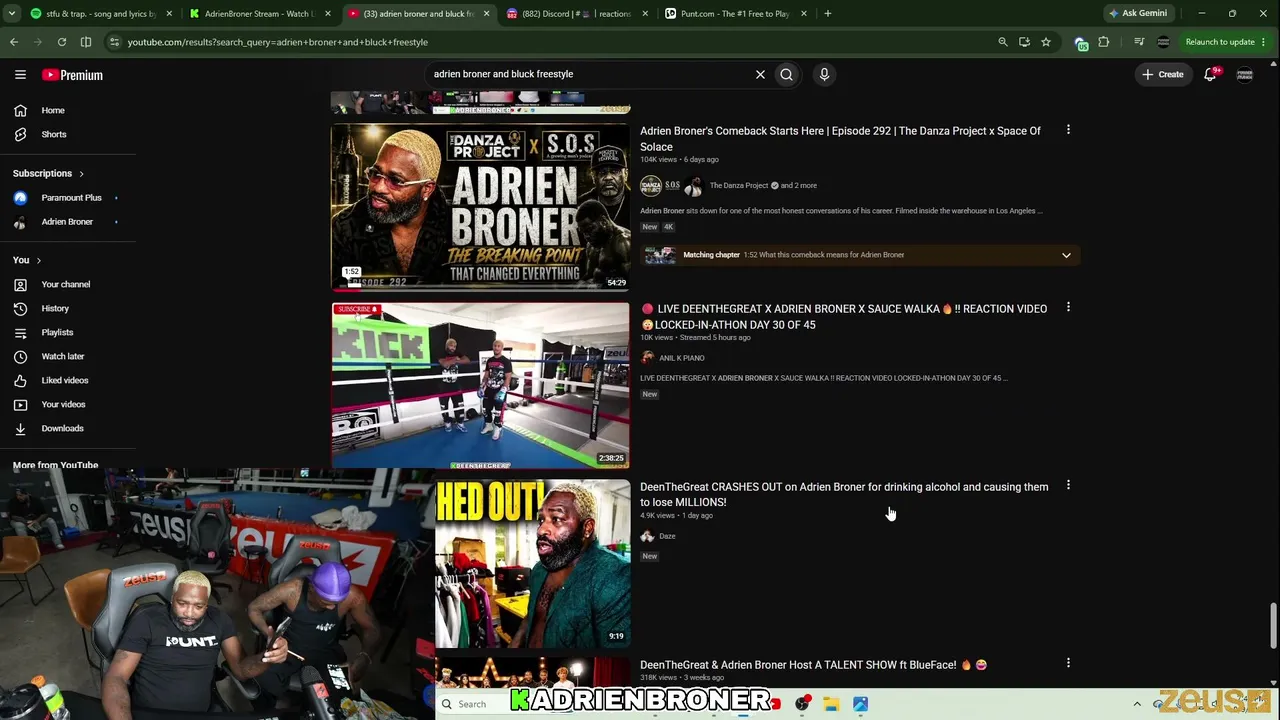1280x720 pixels.
Task: Open options menu for the Comeback video
Action: [1068, 130]
